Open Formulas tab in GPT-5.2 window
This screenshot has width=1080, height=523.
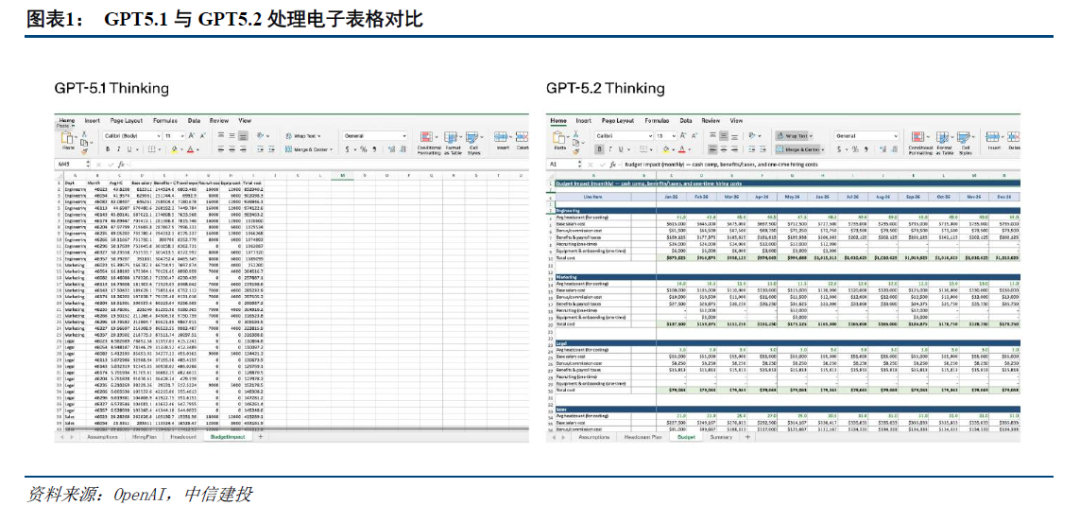[x=656, y=121]
